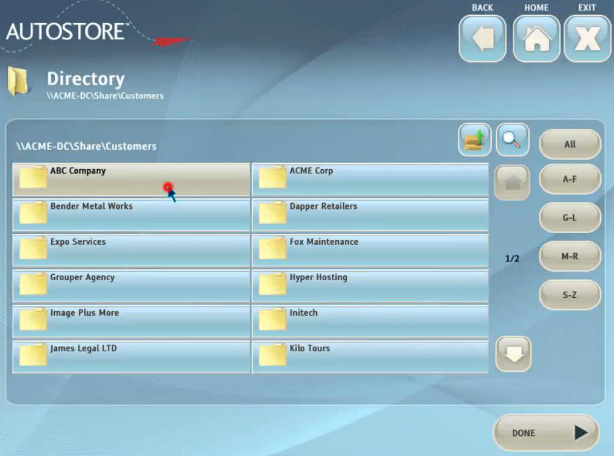Select the Initech folder
This screenshot has height=456, width=614.
(370, 321)
